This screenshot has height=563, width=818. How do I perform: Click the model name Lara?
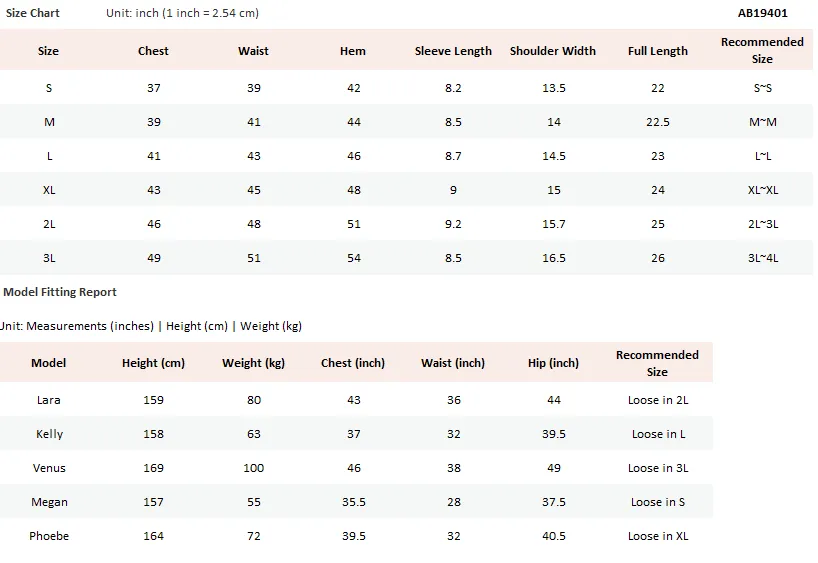click(x=49, y=400)
